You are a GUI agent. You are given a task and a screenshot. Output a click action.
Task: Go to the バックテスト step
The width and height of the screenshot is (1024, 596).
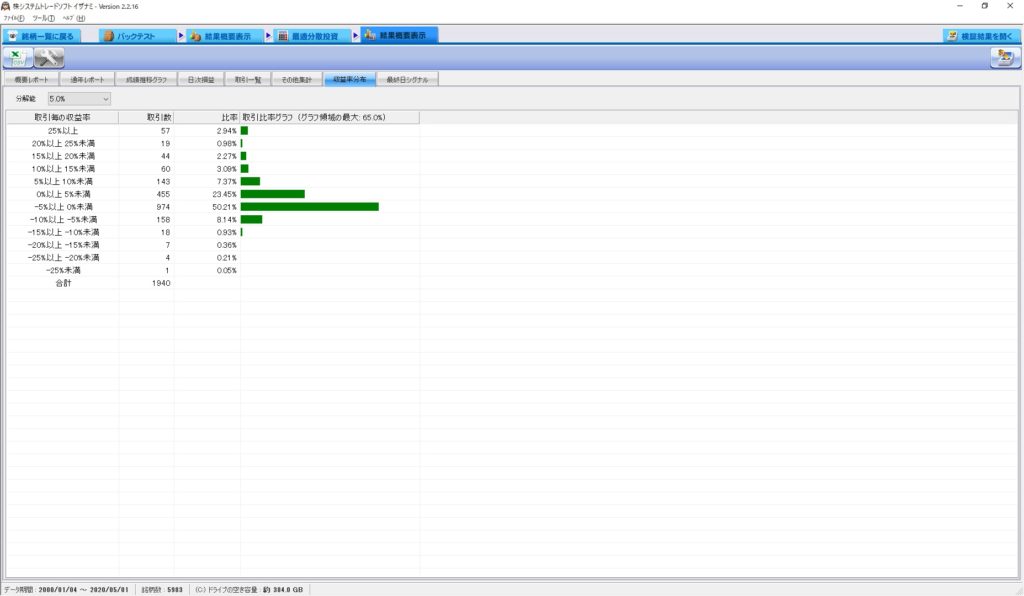(138, 36)
